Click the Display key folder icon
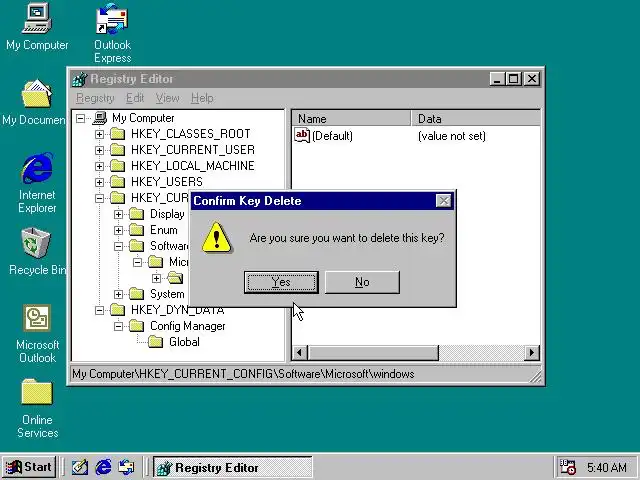 pos(136,214)
